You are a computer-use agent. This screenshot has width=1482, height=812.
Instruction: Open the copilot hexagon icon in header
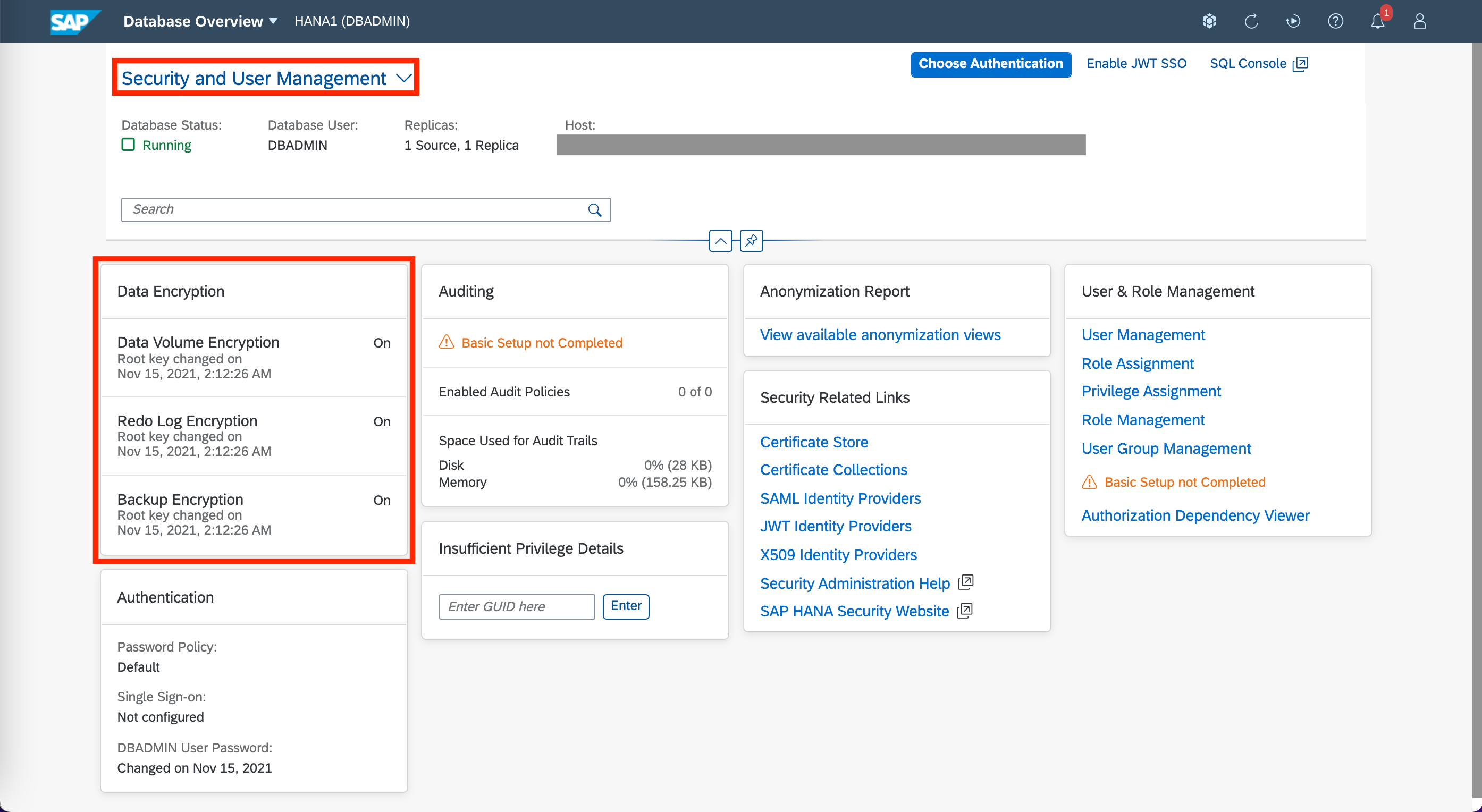tap(1209, 21)
